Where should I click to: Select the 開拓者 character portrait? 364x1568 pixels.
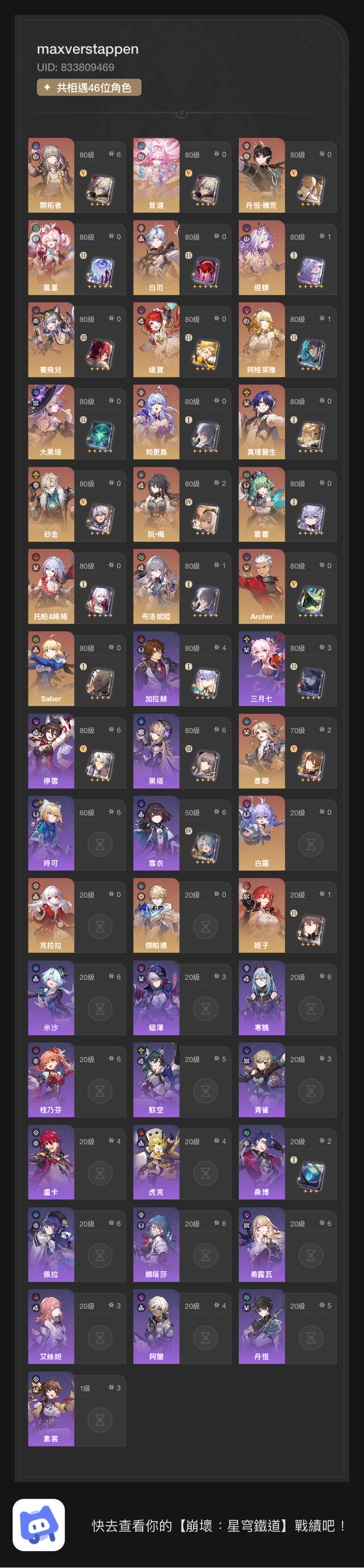point(51,175)
